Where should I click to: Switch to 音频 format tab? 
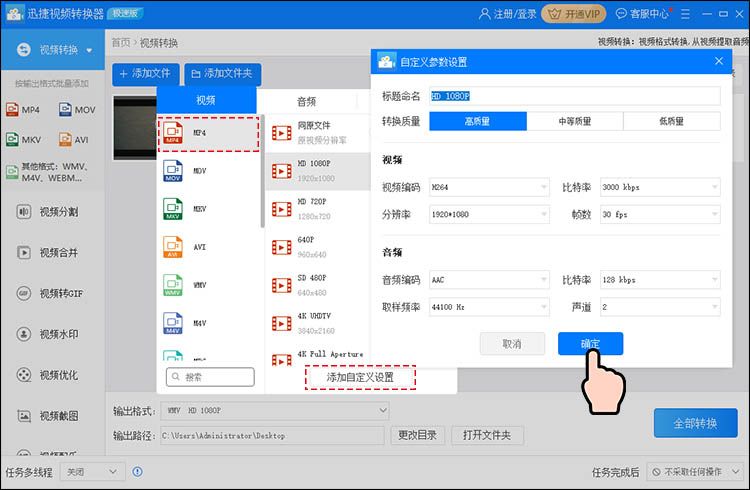[x=307, y=101]
